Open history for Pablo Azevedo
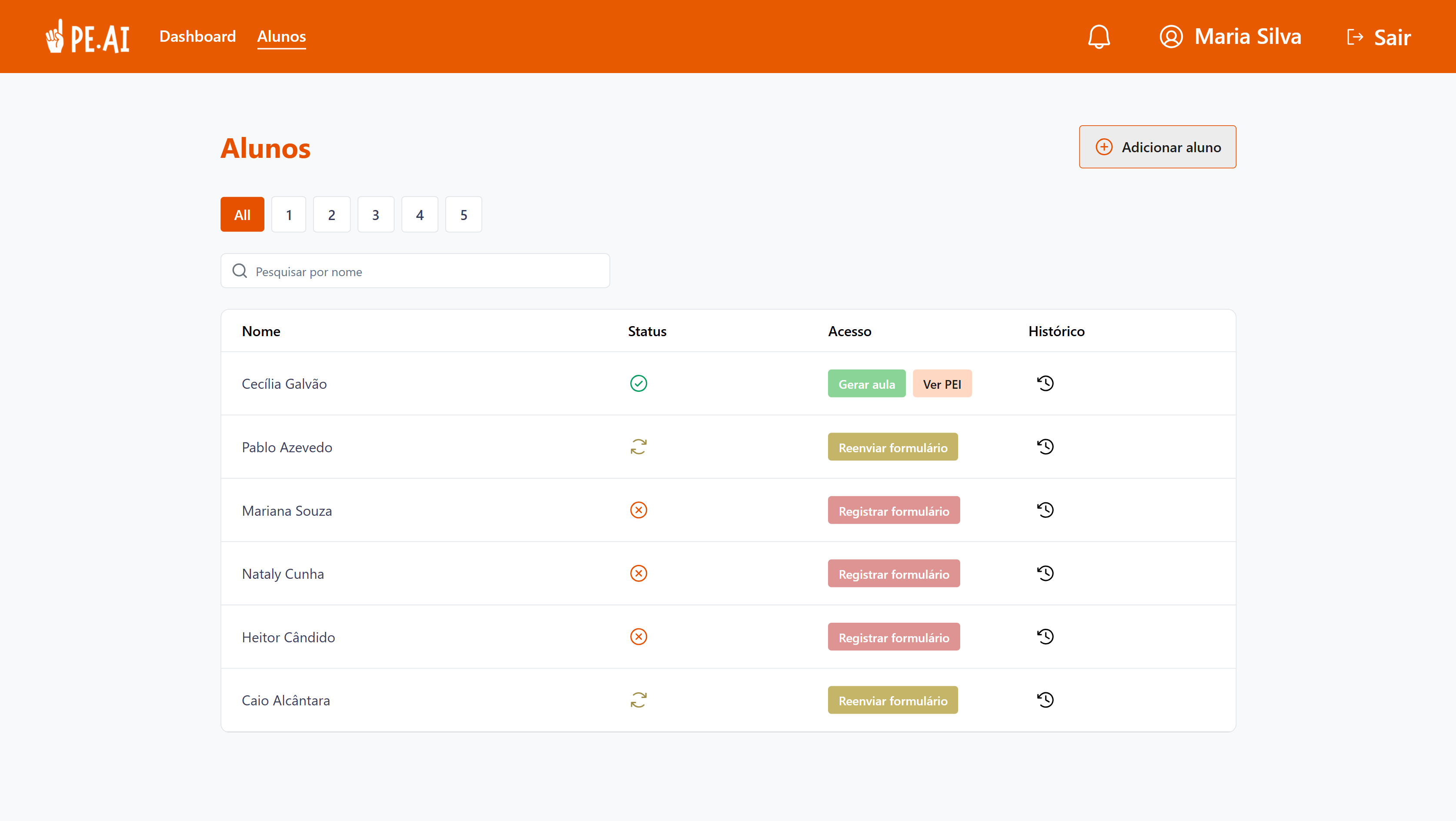Viewport: 1456px width, 821px height. coord(1045,447)
